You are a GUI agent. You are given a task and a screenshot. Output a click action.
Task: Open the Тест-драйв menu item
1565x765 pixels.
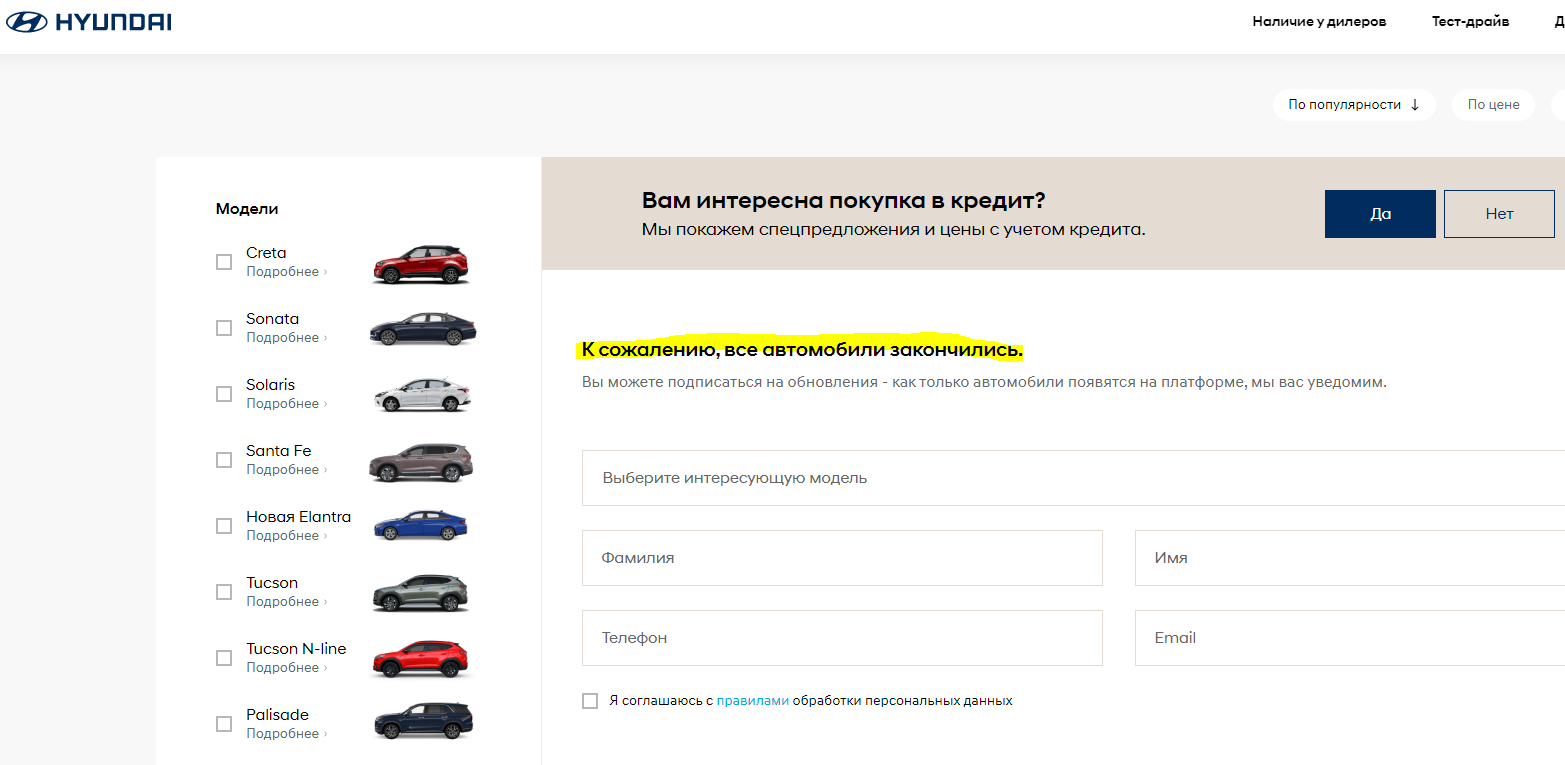1470,21
